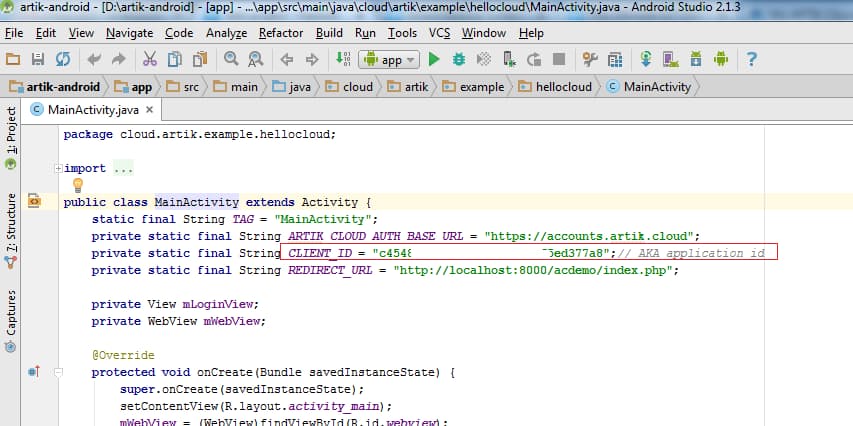Collapse the onCreate method fold marker
Image resolution: width=853 pixels, height=426 pixels.
click(x=58, y=372)
